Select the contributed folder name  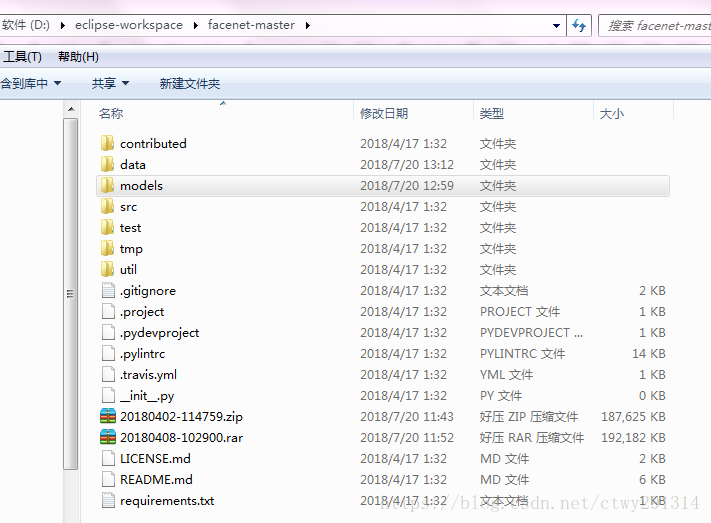[x=153, y=143]
